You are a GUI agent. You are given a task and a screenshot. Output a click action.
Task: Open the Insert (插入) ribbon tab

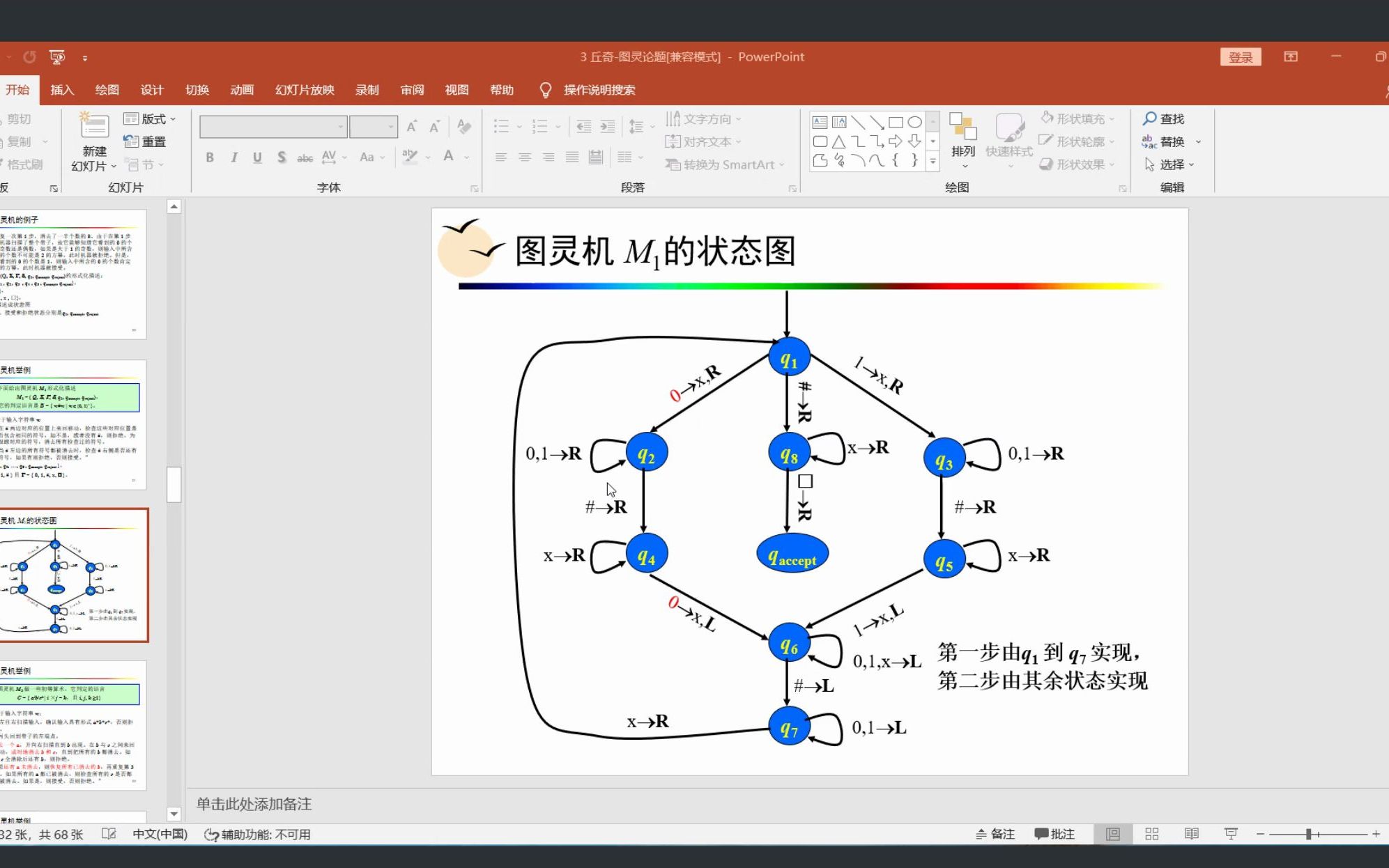pos(61,90)
